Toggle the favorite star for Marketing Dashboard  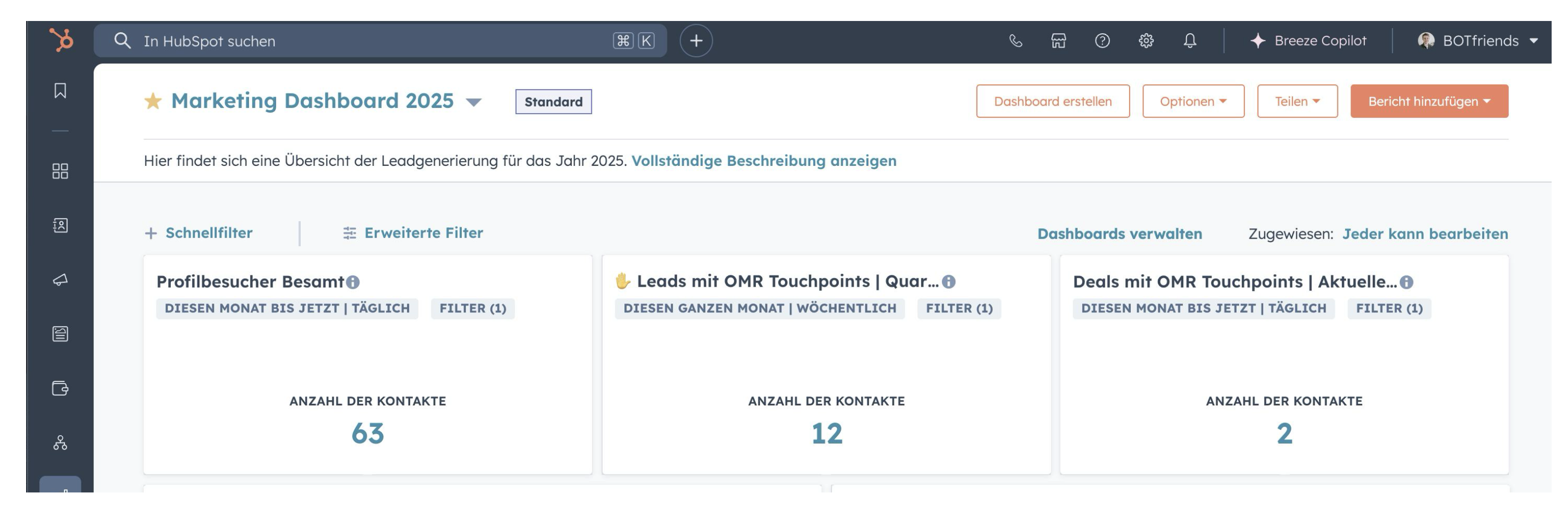[153, 101]
